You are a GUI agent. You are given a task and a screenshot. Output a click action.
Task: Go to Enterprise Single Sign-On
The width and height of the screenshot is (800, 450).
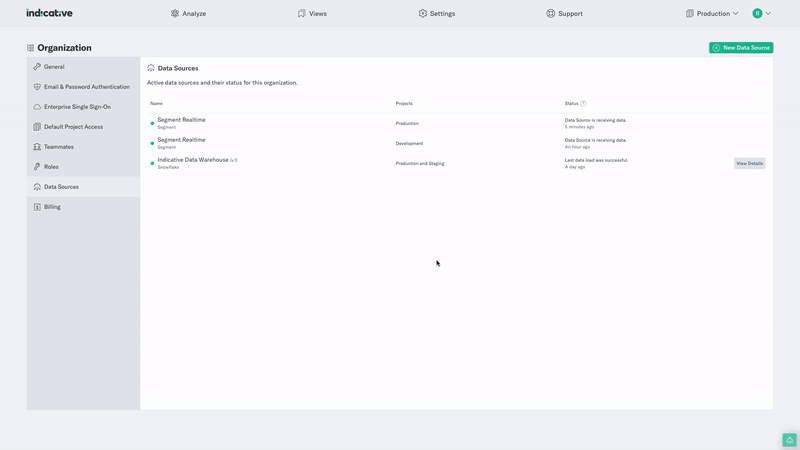coord(84,107)
